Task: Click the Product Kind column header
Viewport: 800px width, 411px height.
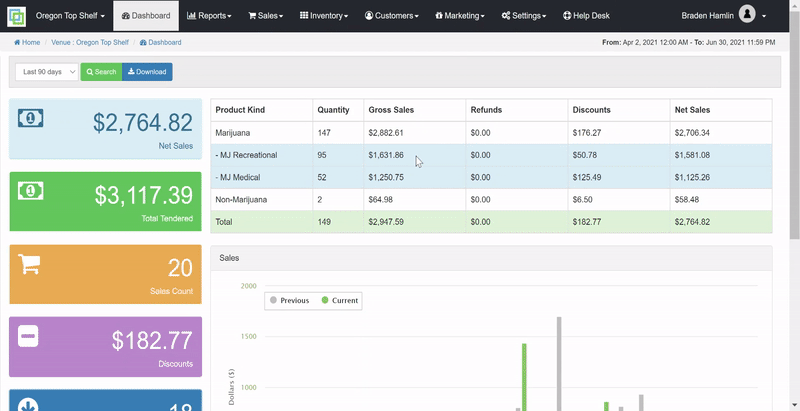Action: point(240,110)
